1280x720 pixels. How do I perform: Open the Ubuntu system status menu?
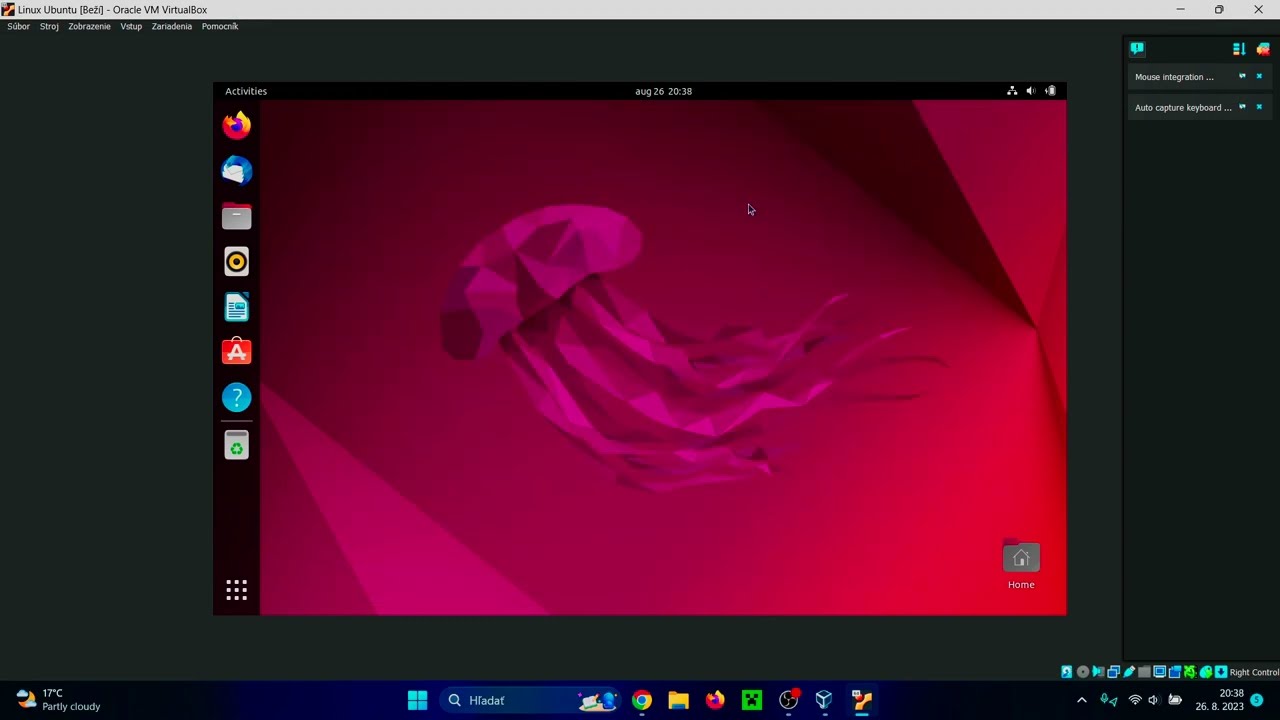1031,91
